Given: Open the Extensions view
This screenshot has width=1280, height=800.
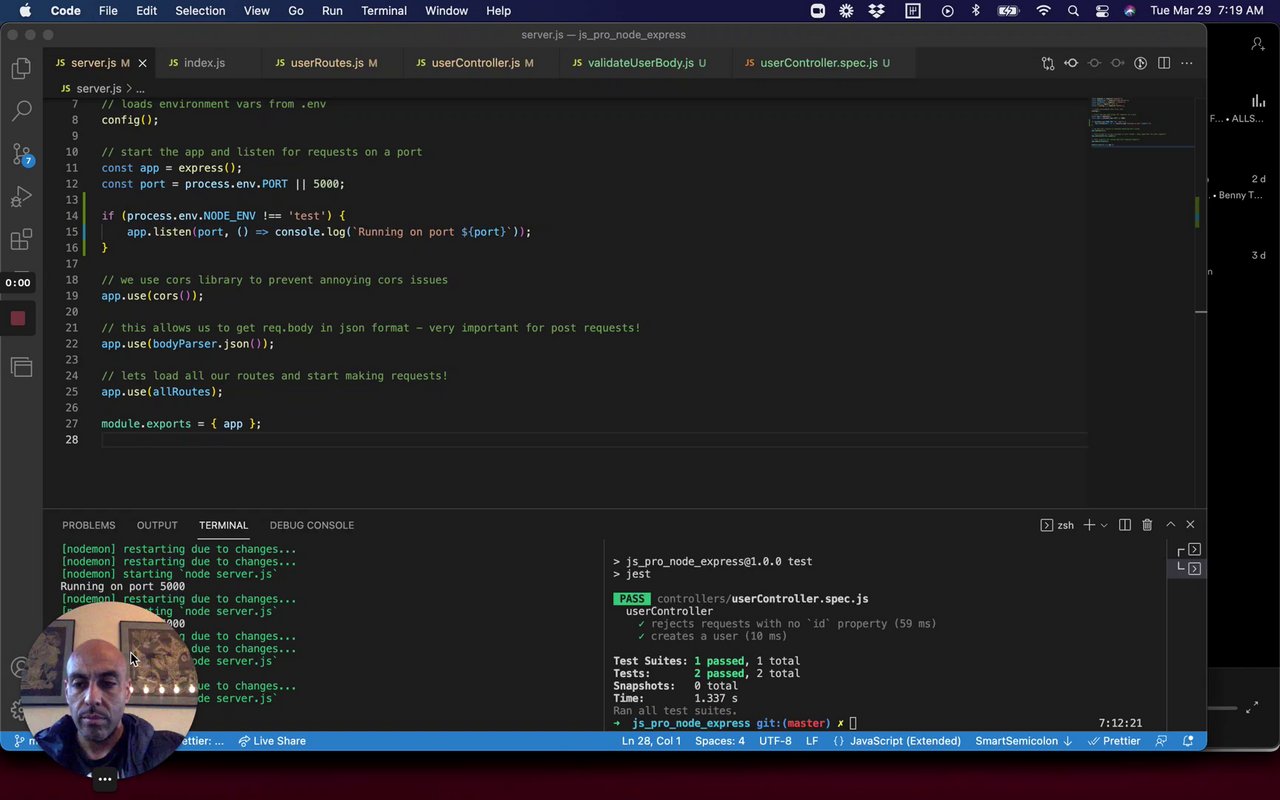Looking at the screenshot, I should [21, 240].
